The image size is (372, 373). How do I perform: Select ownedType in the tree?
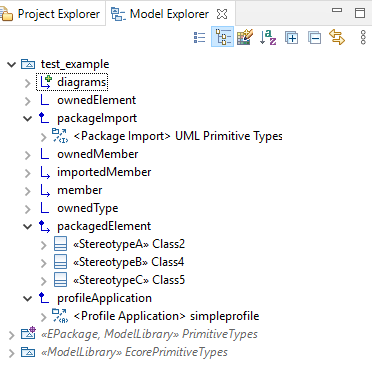[88, 208]
